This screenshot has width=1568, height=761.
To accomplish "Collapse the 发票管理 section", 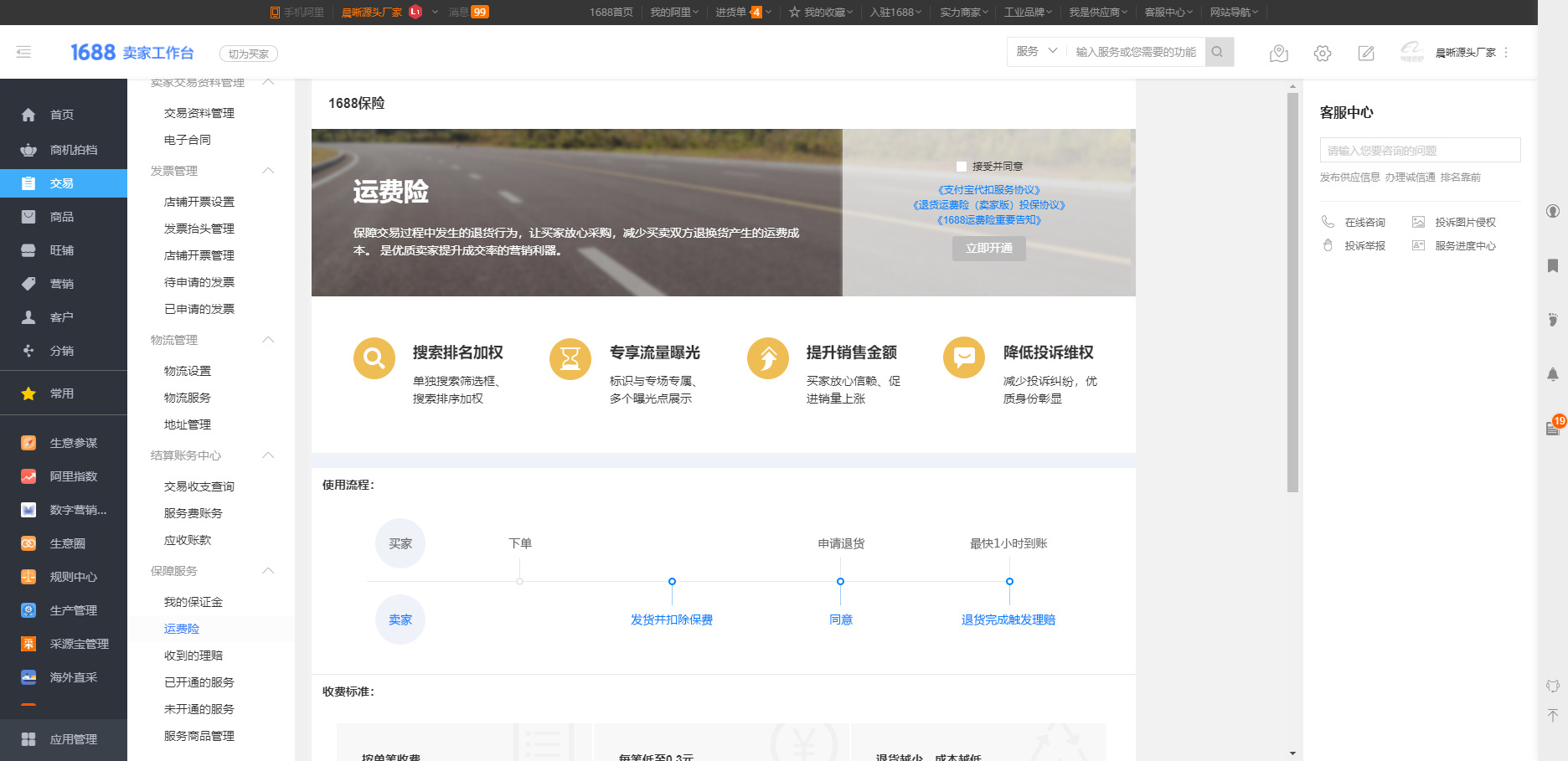I will [268, 171].
